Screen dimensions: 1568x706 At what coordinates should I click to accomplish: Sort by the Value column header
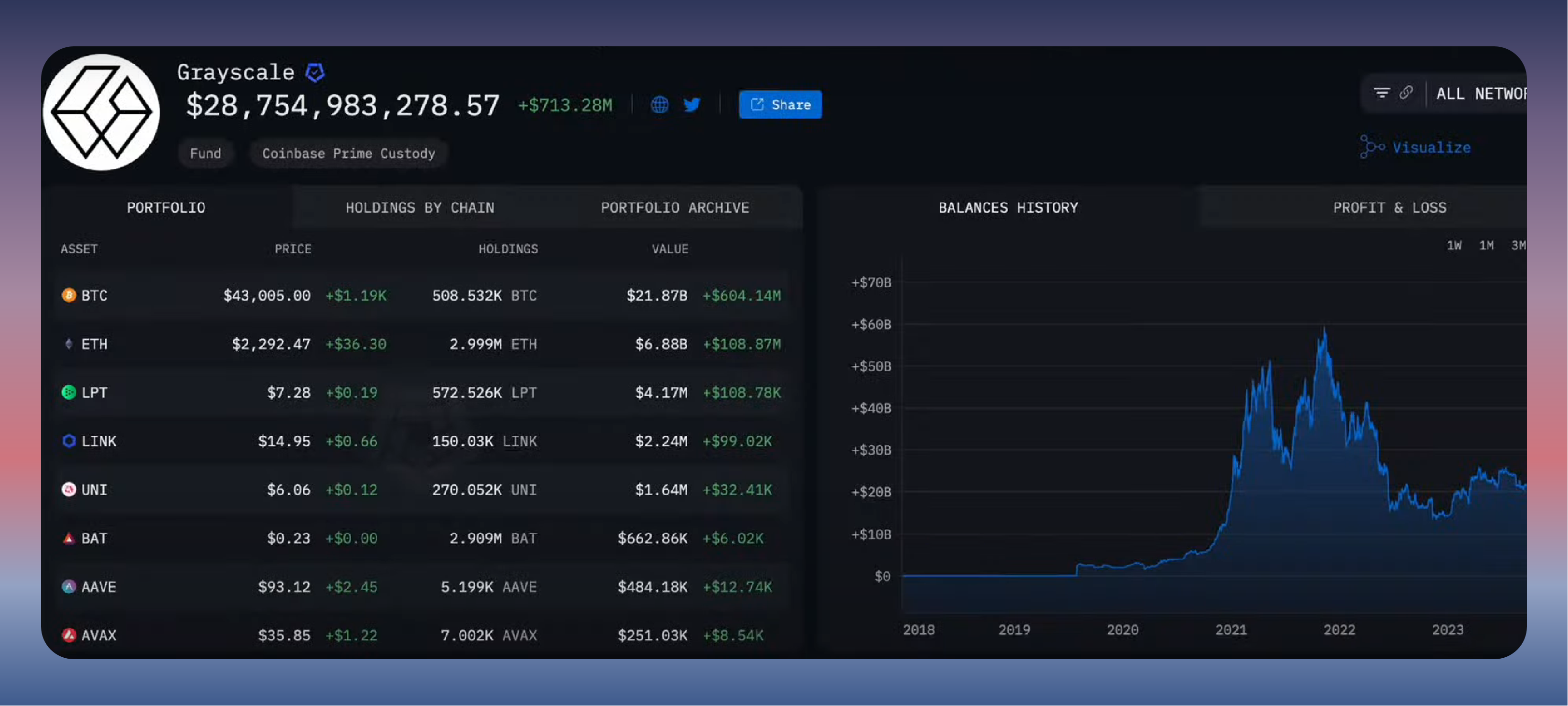tap(670, 249)
